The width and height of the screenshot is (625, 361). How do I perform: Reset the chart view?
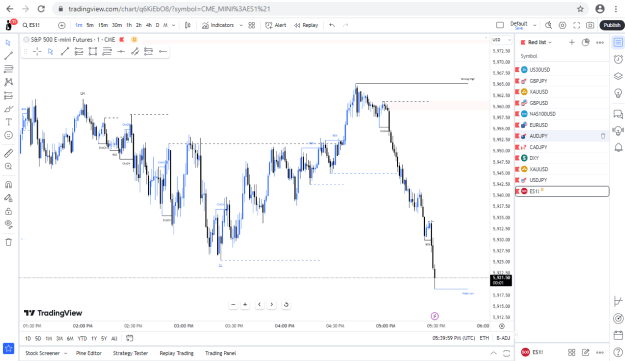(286, 305)
